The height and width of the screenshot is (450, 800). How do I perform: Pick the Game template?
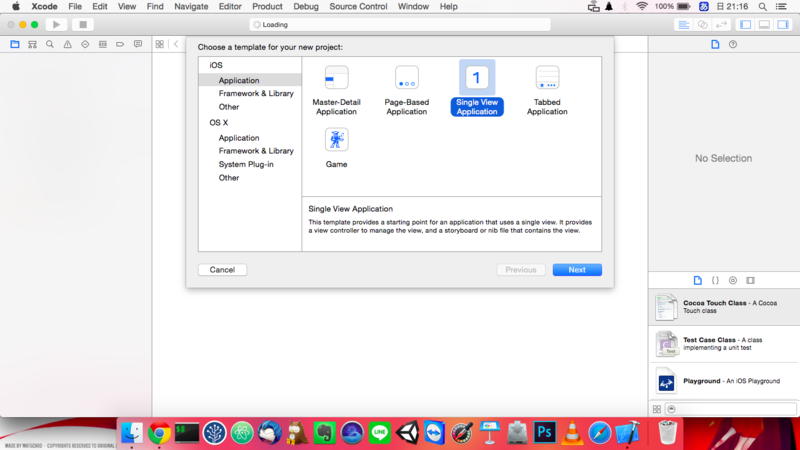point(336,148)
